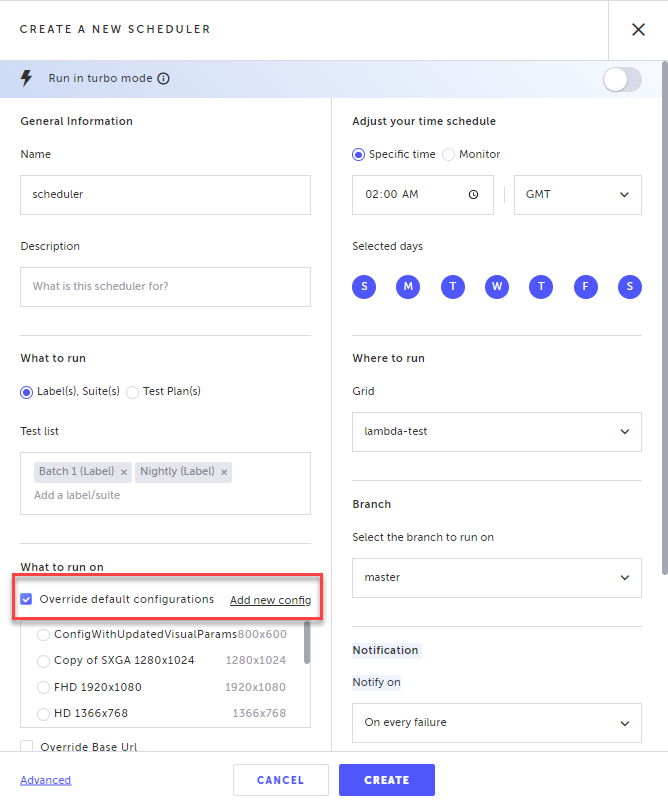Screen dimensions: 668x807
Task: Choose the FHD 1920x1080 configuration
Action: [43, 688]
